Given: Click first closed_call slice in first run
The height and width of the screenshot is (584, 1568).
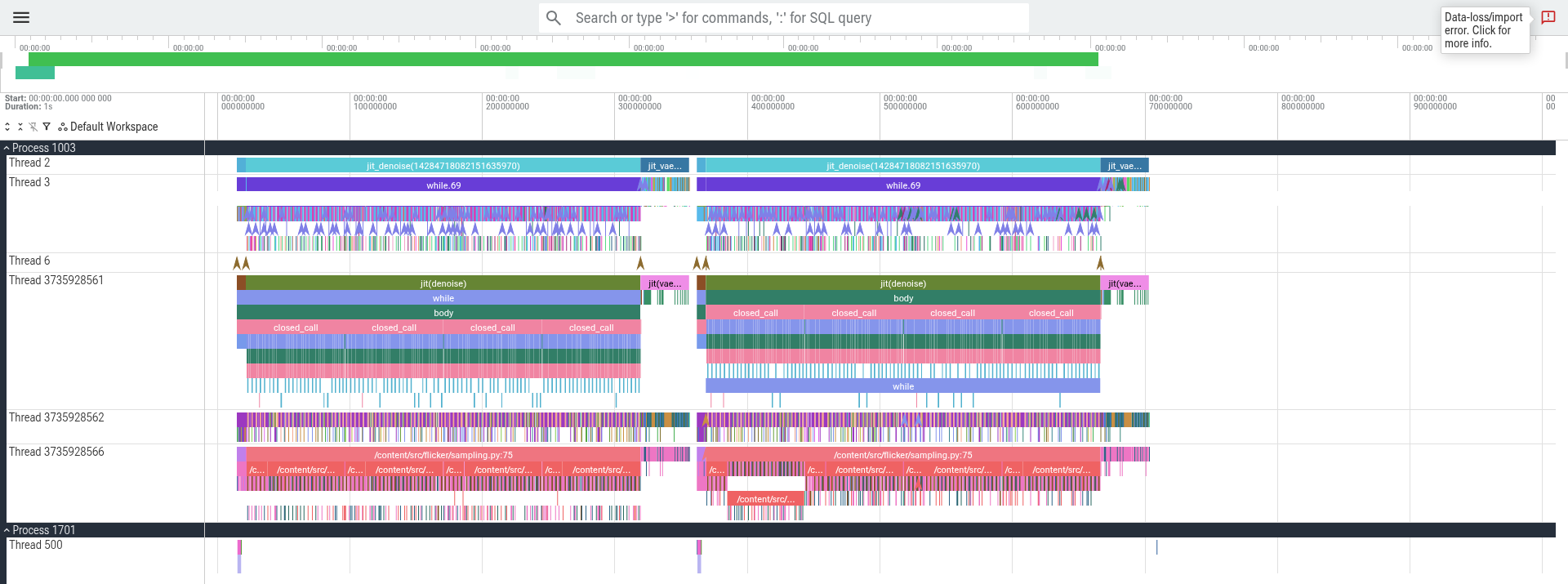Looking at the screenshot, I should (296, 328).
